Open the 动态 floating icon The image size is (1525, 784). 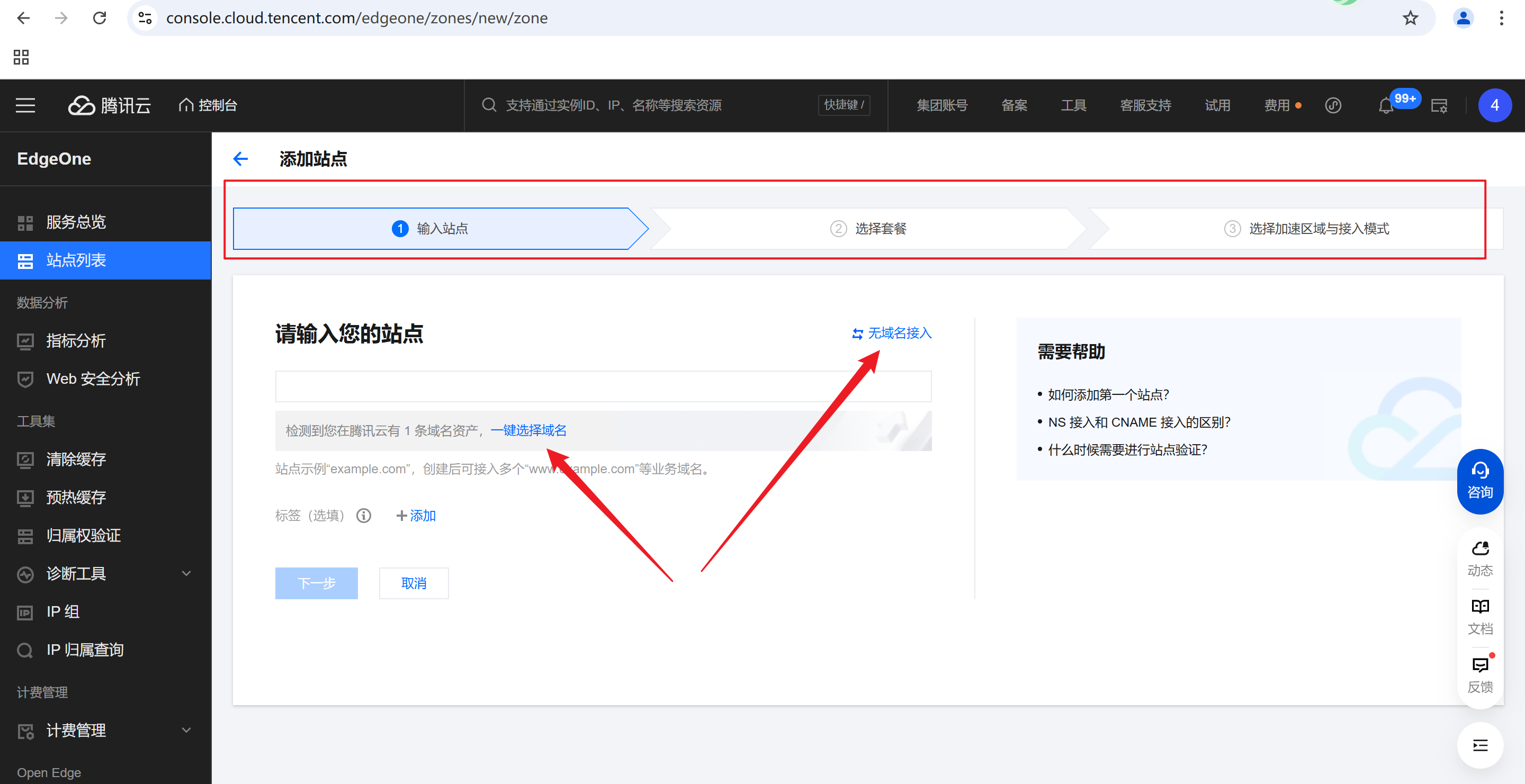click(x=1480, y=558)
